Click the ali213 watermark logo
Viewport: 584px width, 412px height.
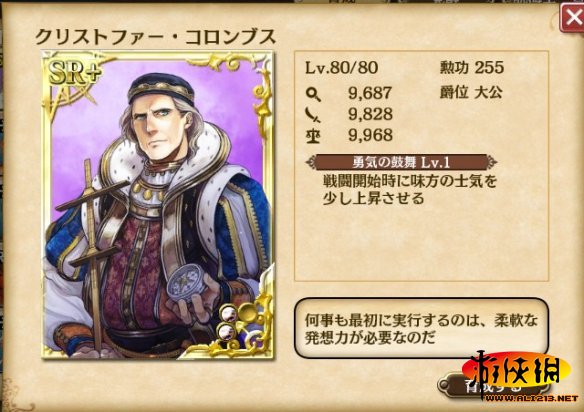click(x=518, y=376)
